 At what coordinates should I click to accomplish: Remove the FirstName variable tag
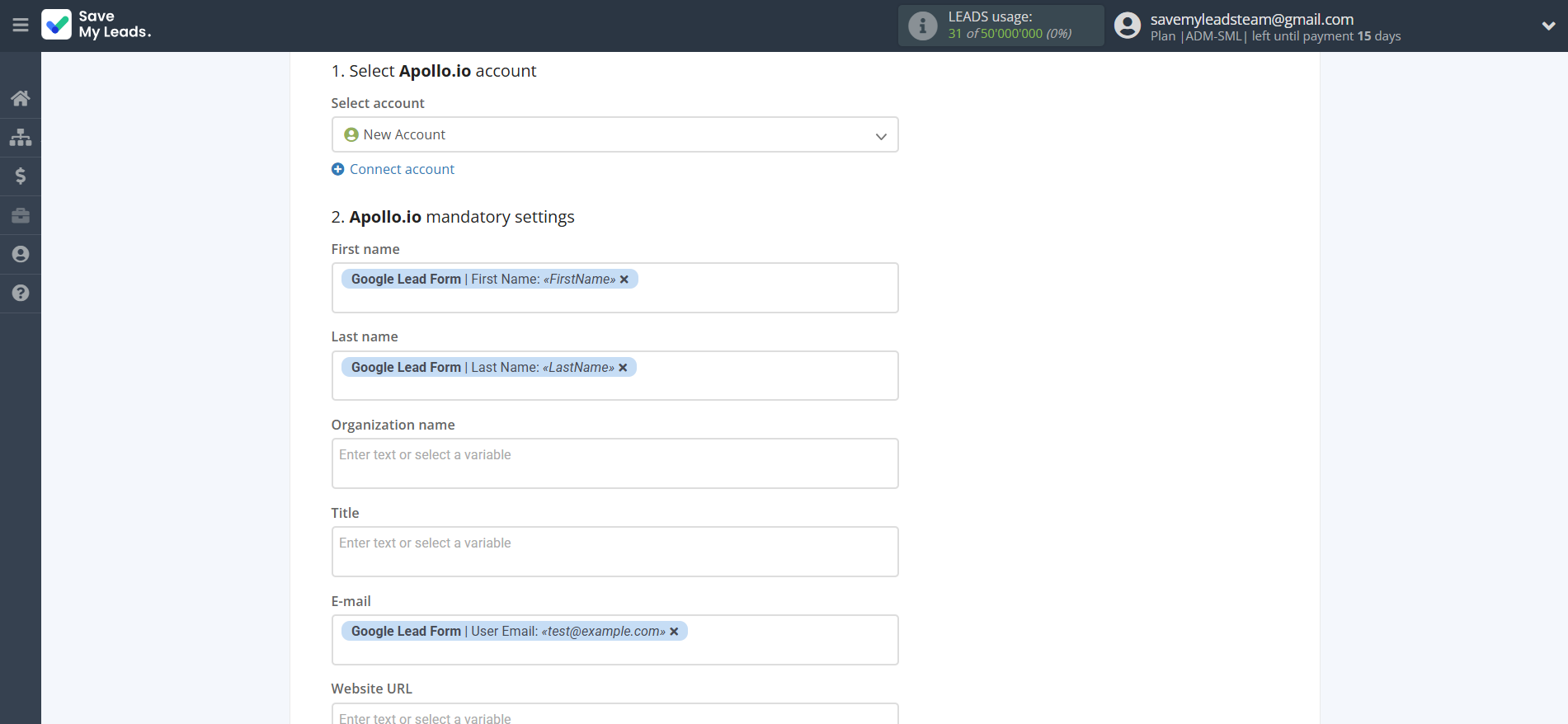(624, 280)
